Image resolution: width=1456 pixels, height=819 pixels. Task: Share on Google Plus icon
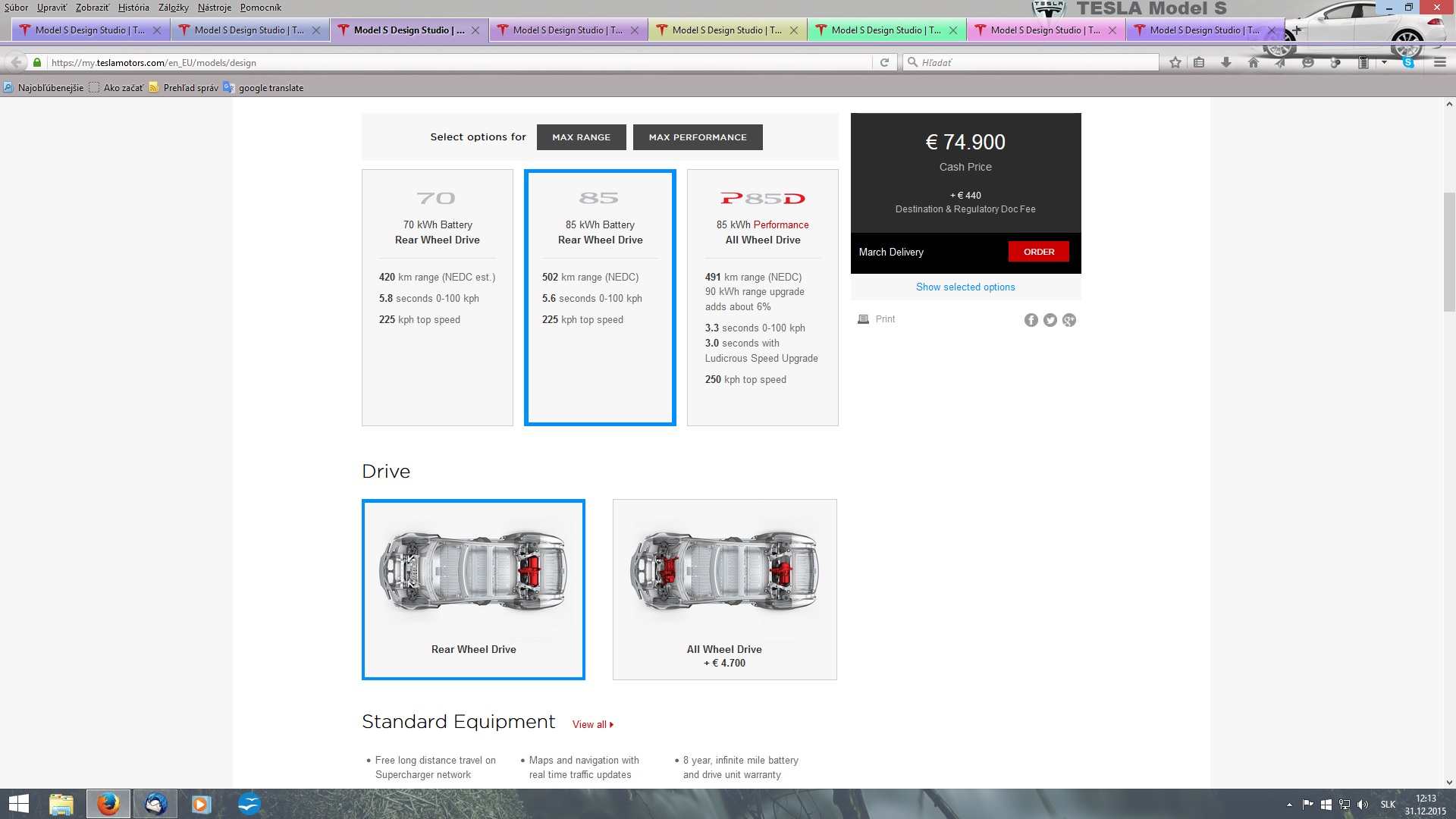1069,320
